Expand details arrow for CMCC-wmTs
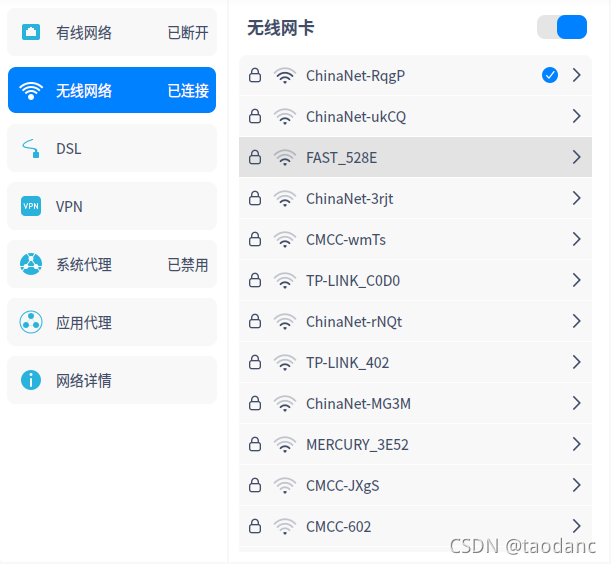 coord(577,239)
